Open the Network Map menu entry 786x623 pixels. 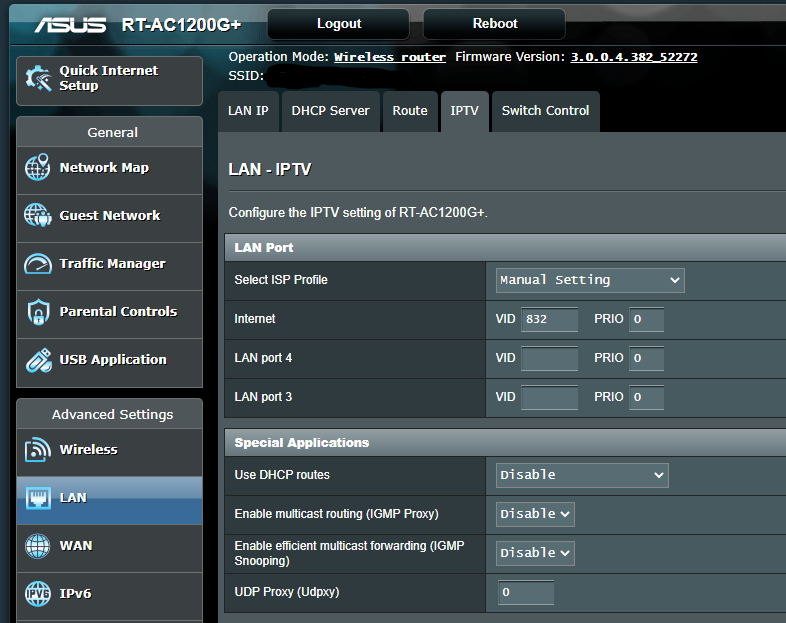(x=109, y=170)
